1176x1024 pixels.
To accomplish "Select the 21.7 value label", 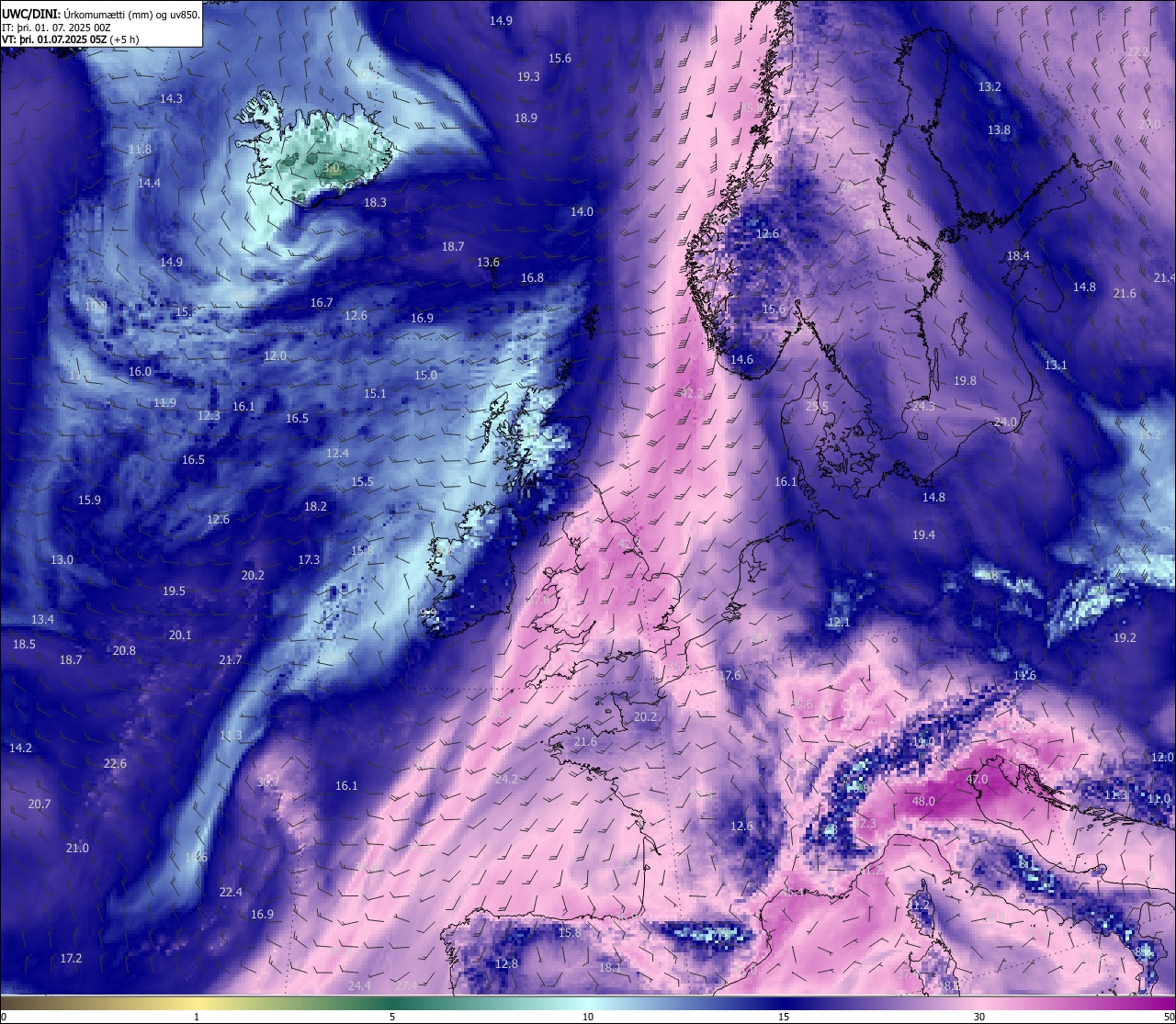I will (x=231, y=659).
